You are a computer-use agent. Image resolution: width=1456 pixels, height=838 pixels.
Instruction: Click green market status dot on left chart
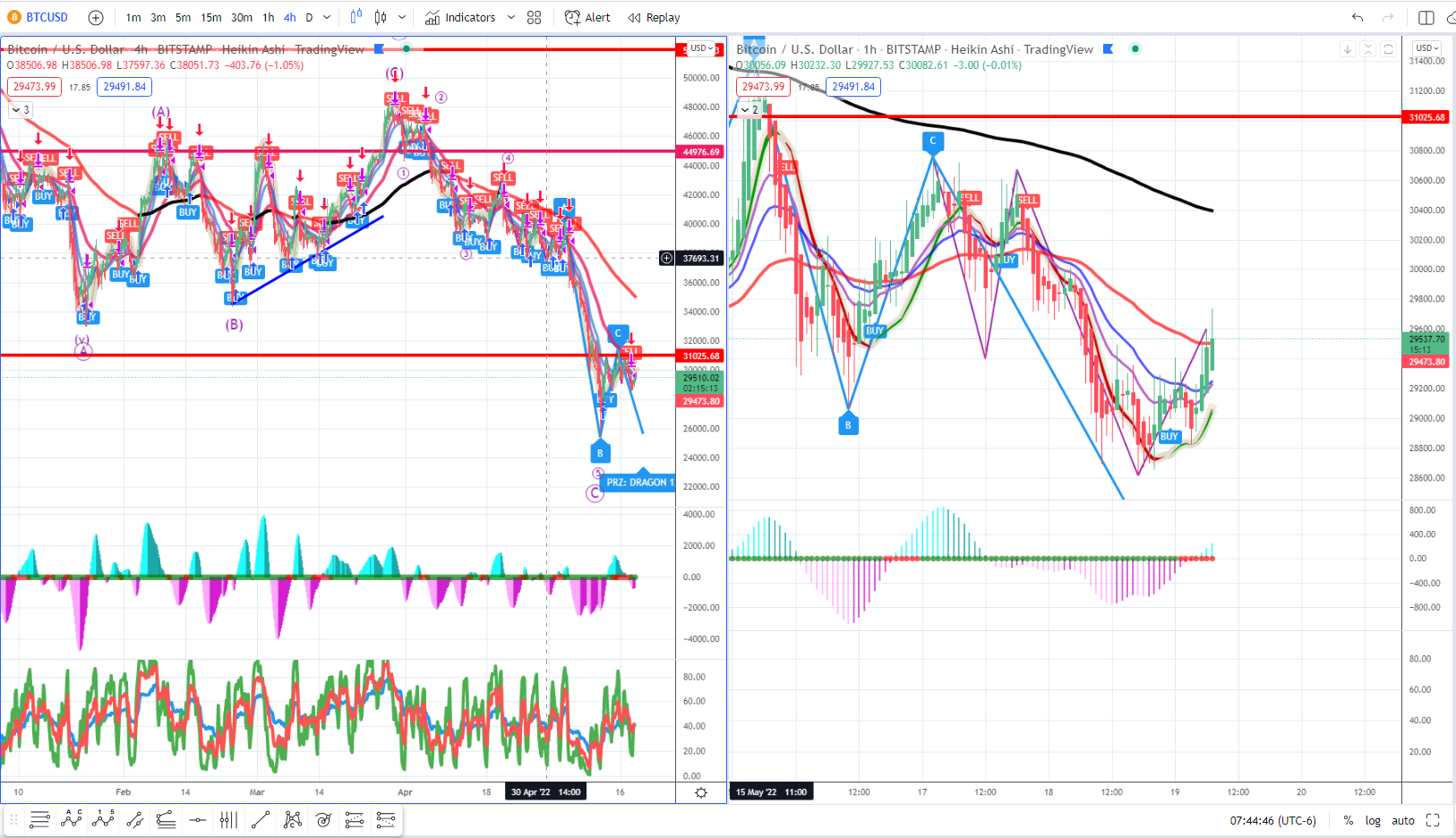pos(407,48)
